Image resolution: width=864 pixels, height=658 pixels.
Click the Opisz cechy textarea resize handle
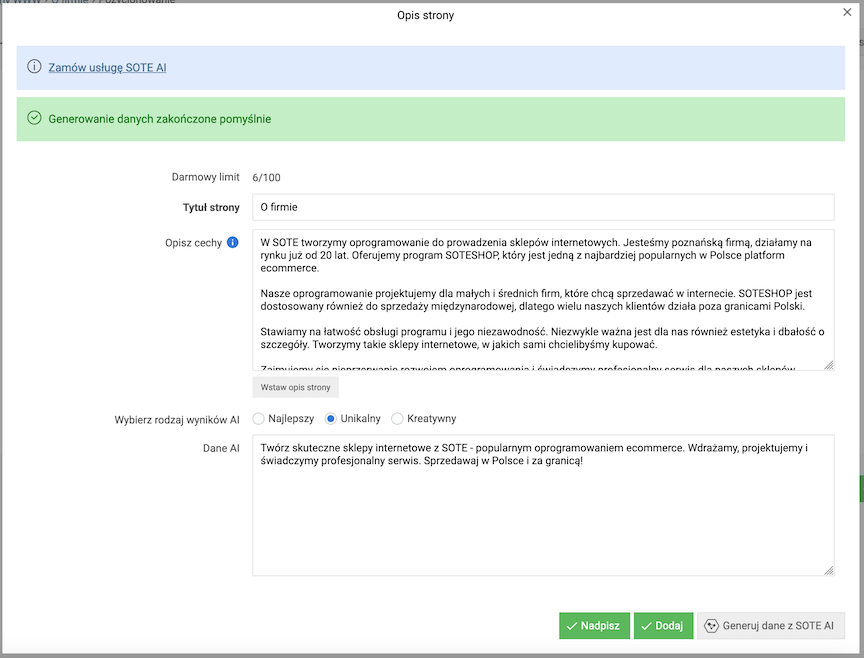[829, 365]
